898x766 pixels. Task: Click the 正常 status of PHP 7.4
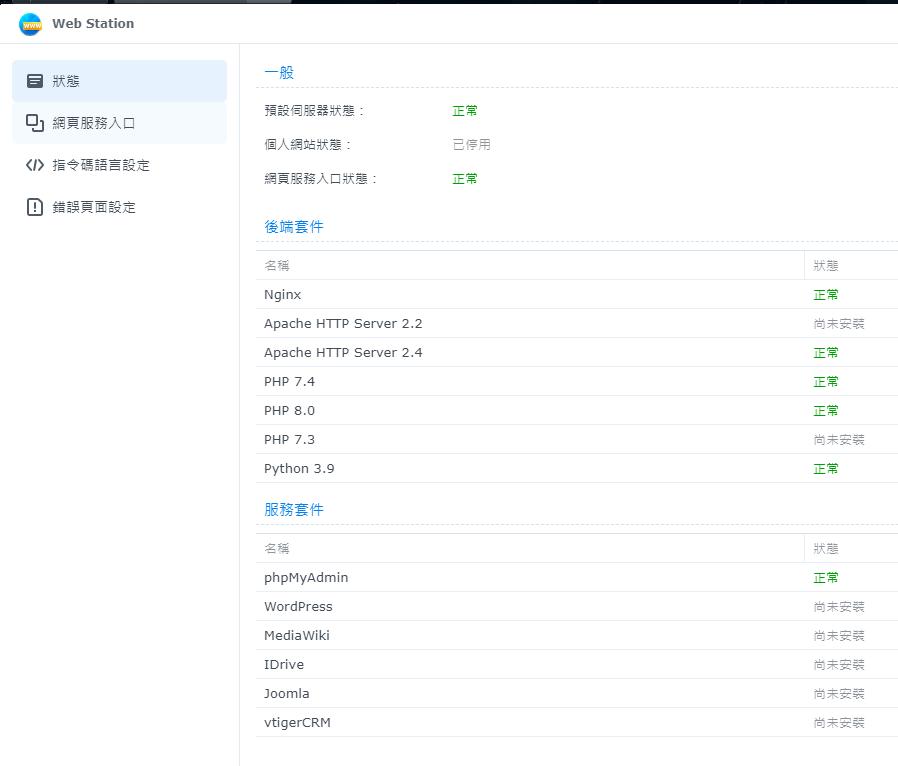tap(826, 382)
